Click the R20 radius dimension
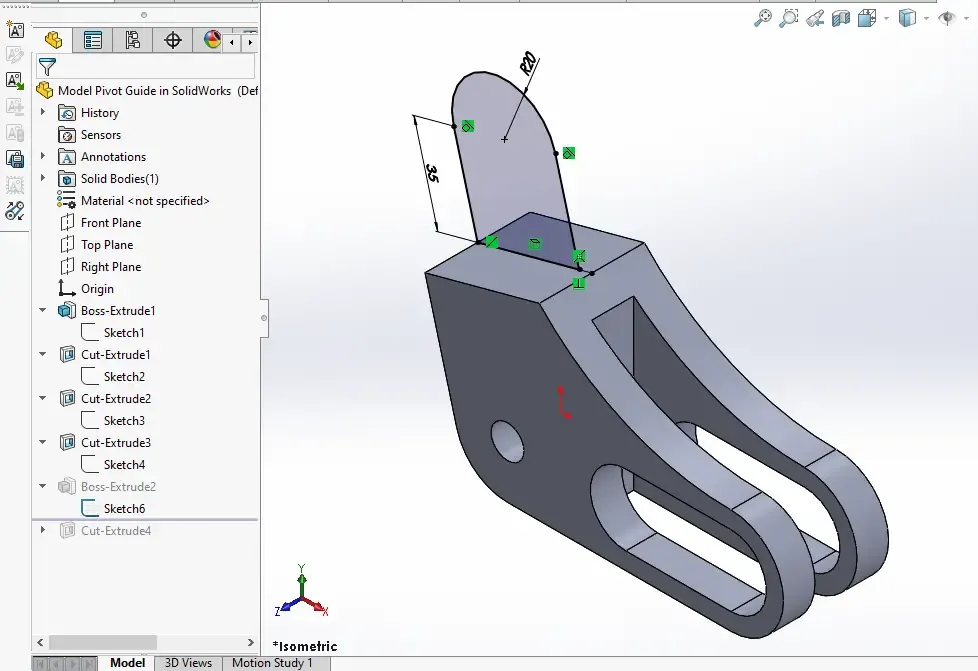978x671 pixels. tap(528, 64)
